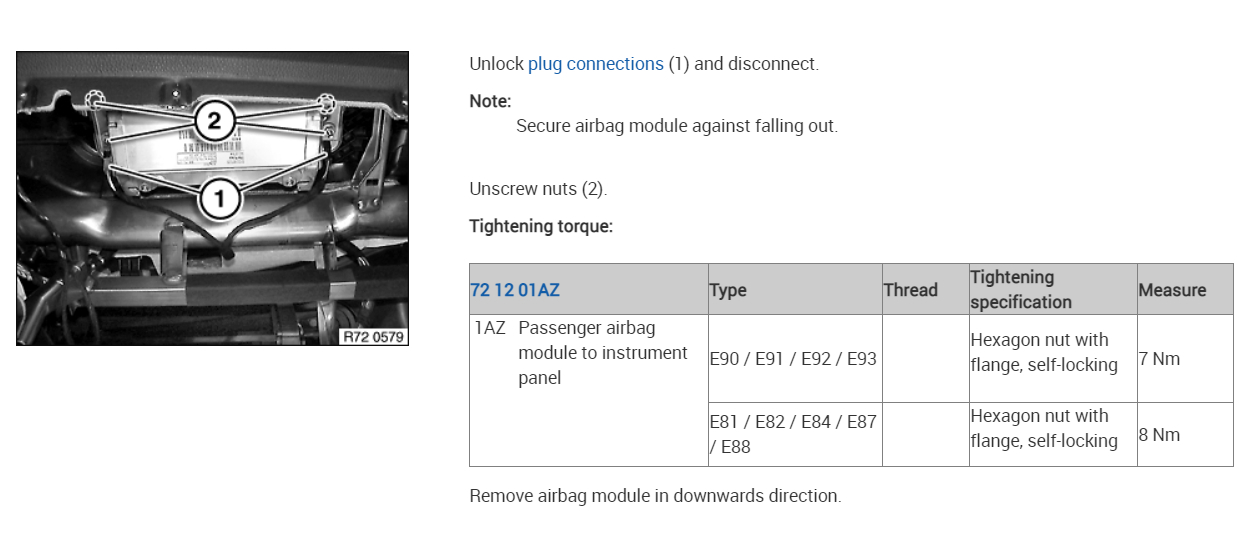Click the "E81 / E82 / E84 / E87 / E88" cell

(793, 434)
